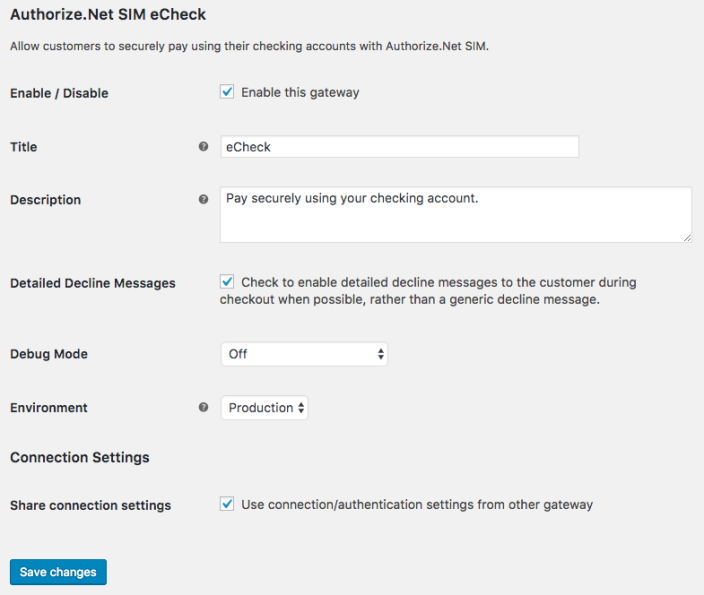
Task: Click the Save changes button
Action: coord(58,572)
